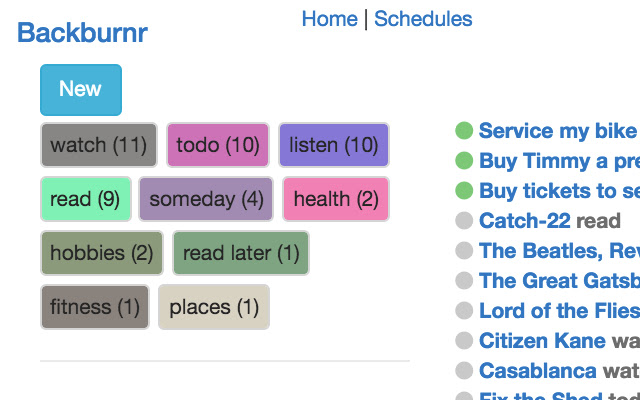640x400 pixels.
Task: Click the gray dot next to Citizen Kane
Action: click(x=464, y=340)
